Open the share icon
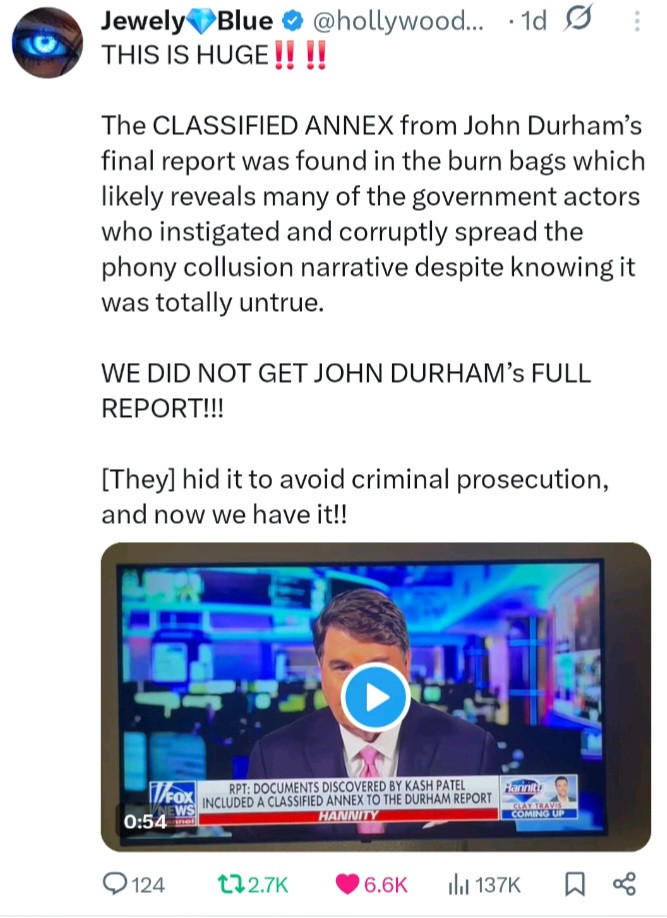Image resolution: width=667 pixels, height=918 pixels. (624, 884)
